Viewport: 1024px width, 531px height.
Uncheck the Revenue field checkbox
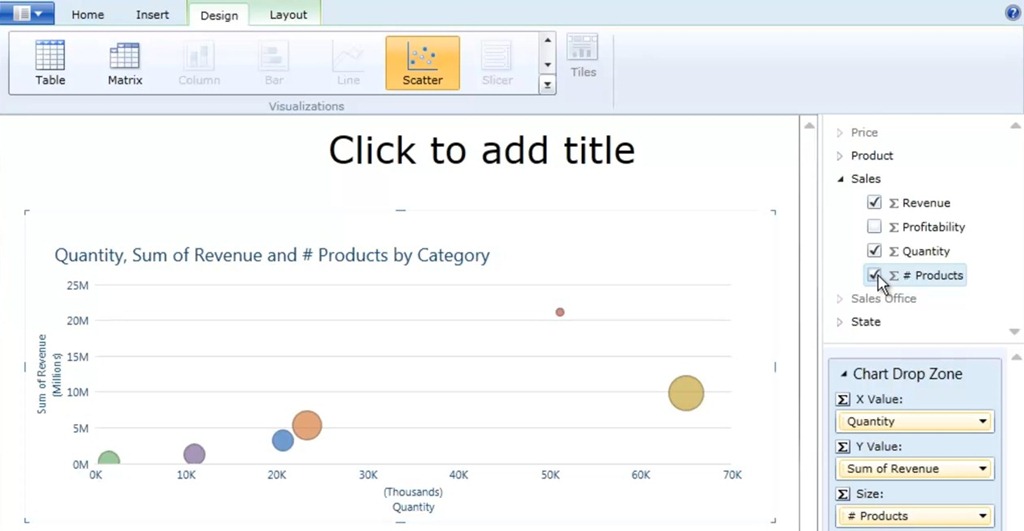[874, 202]
